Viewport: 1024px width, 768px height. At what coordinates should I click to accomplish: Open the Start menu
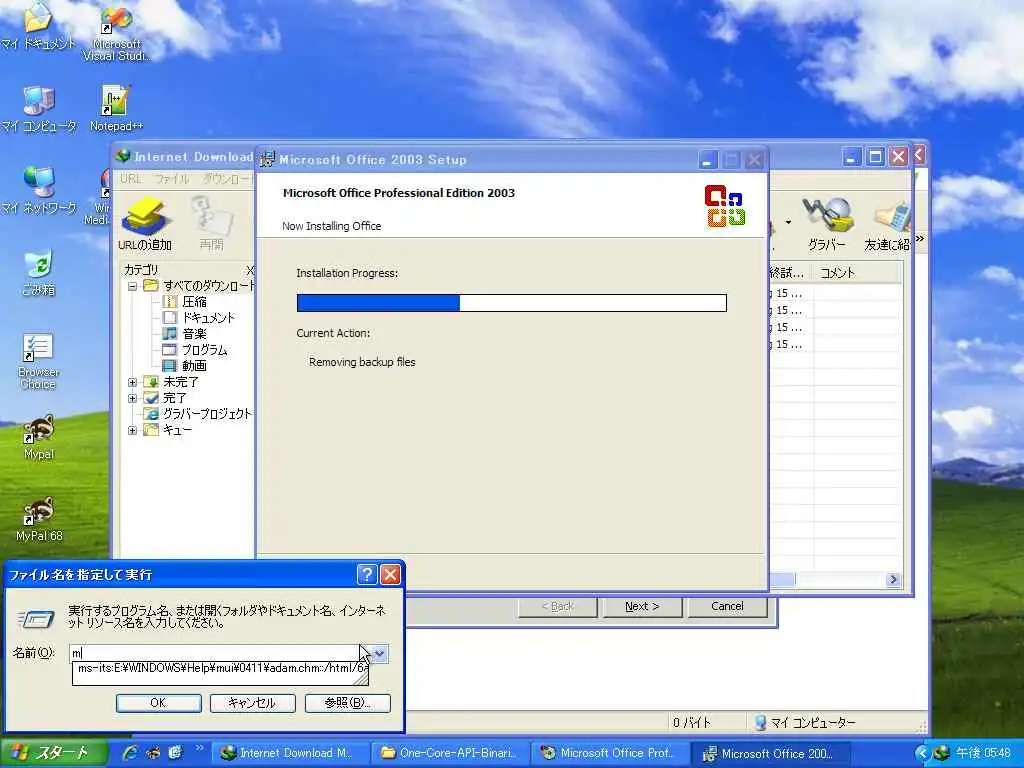(x=53, y=753)
